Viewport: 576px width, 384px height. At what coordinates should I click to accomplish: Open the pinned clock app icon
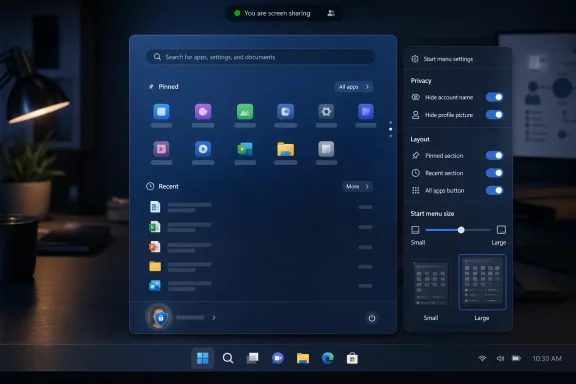[285, 112]
